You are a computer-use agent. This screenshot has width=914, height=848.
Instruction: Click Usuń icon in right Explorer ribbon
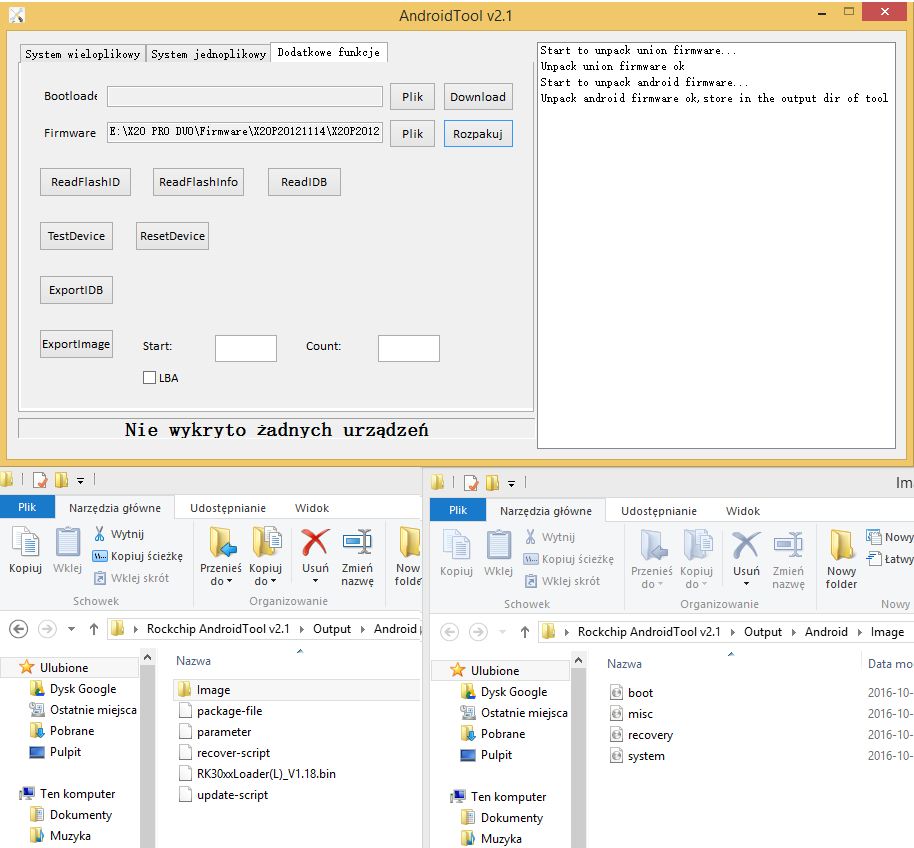coord(746,546)
